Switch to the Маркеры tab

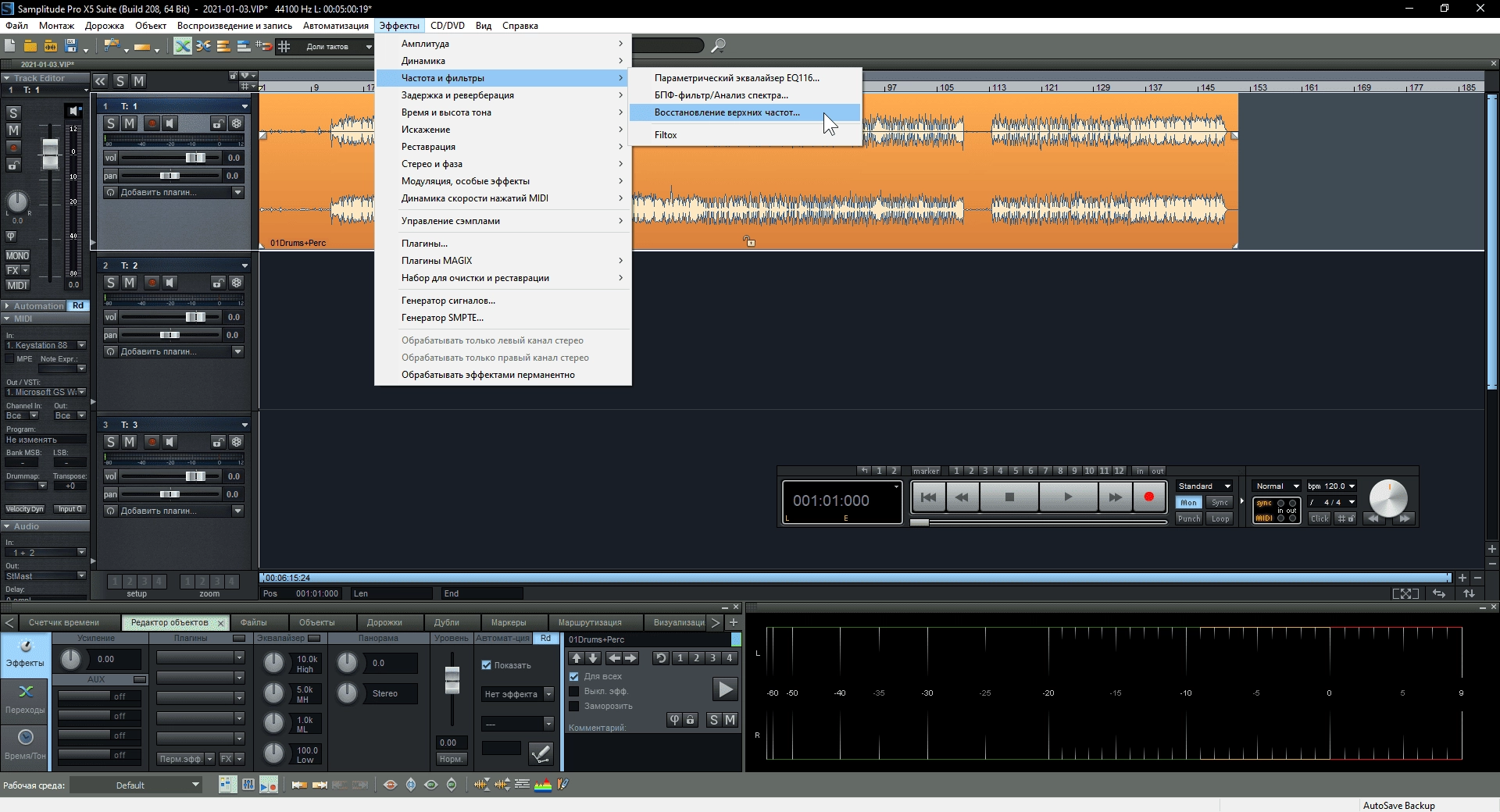(509, 623)
